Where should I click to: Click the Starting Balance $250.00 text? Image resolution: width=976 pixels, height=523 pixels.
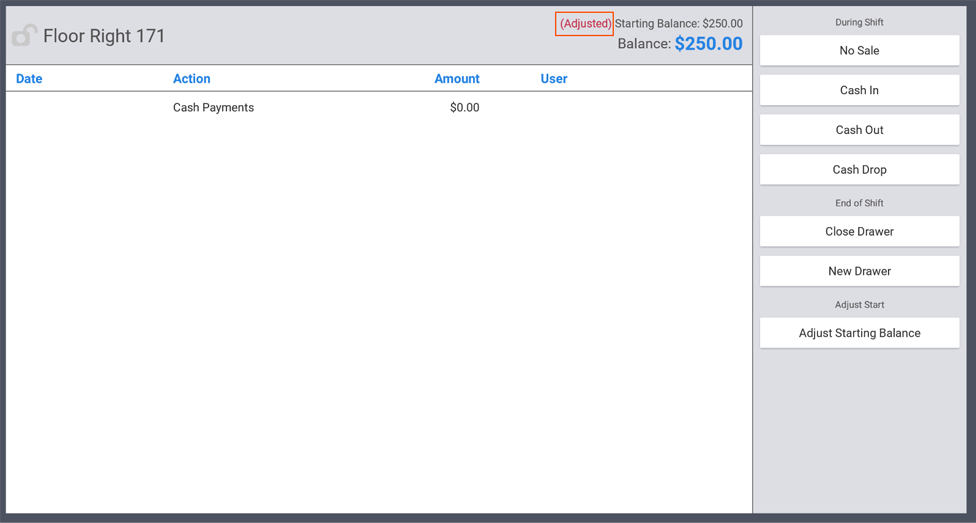click(x=678, y=24)
